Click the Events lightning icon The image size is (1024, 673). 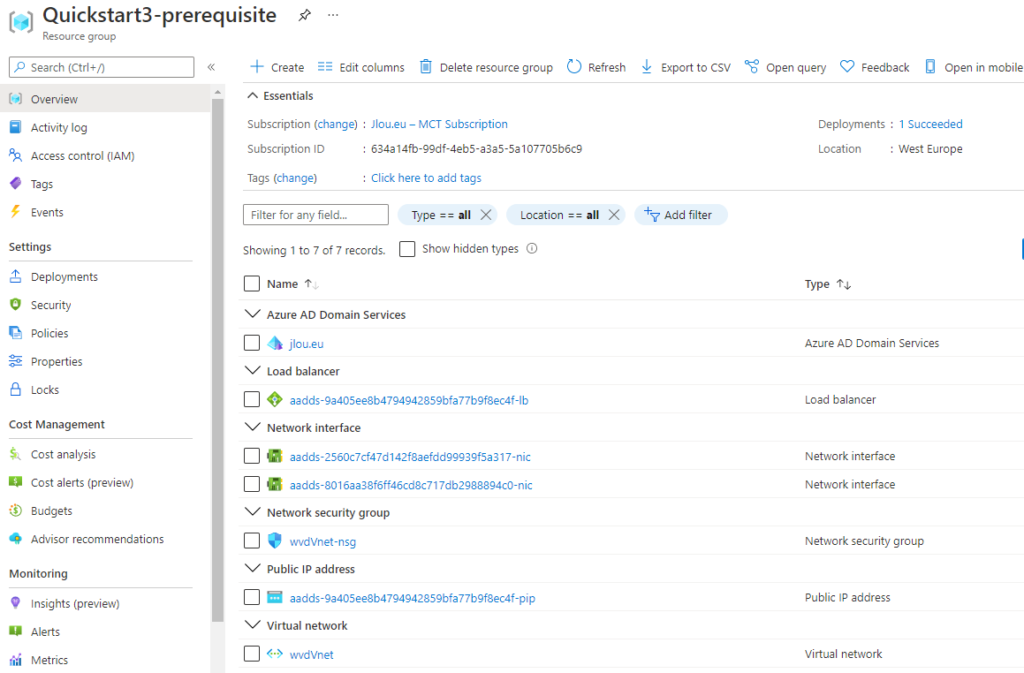[x=16, y=211]
